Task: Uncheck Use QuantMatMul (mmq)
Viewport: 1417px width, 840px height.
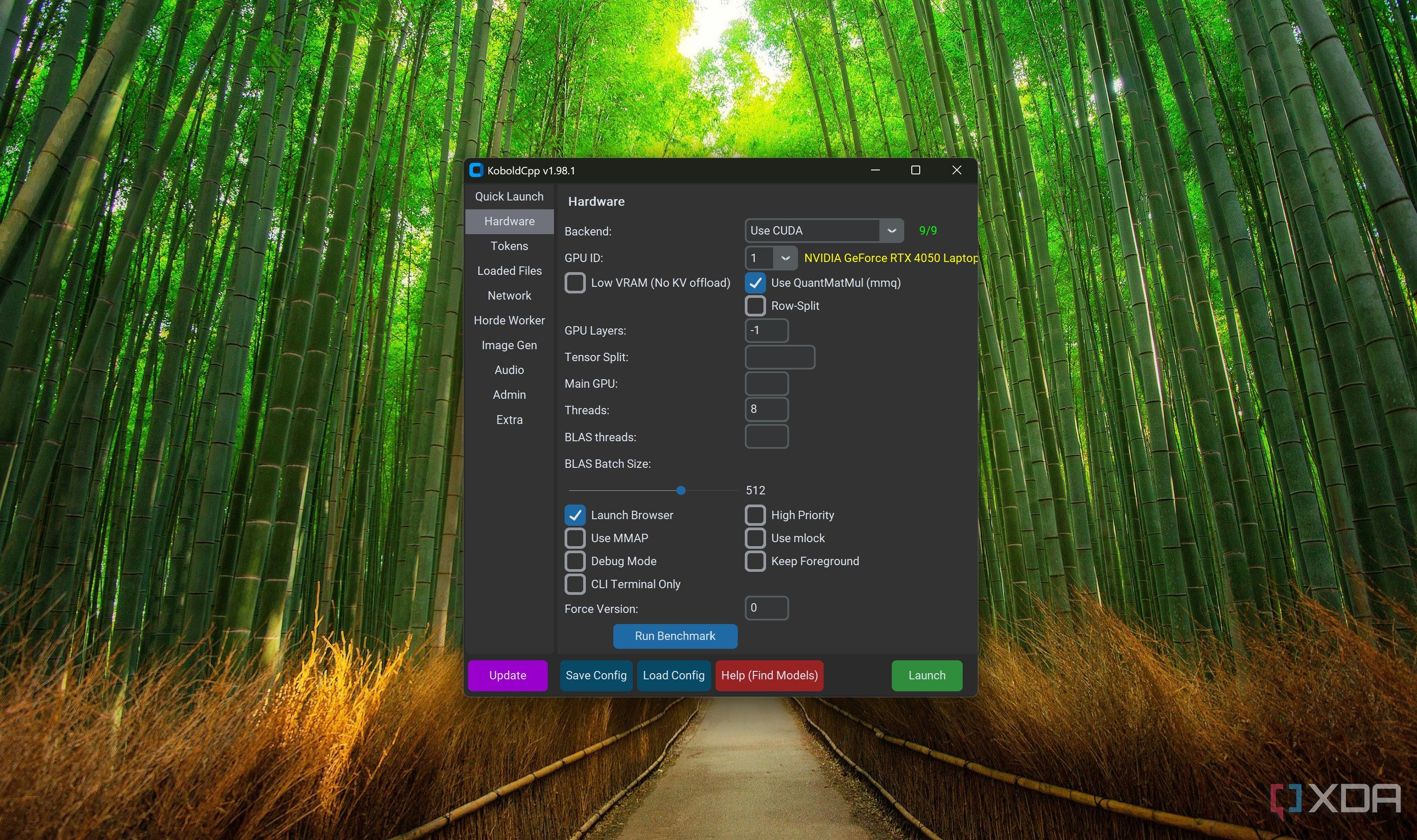Action: coord(755,283)
